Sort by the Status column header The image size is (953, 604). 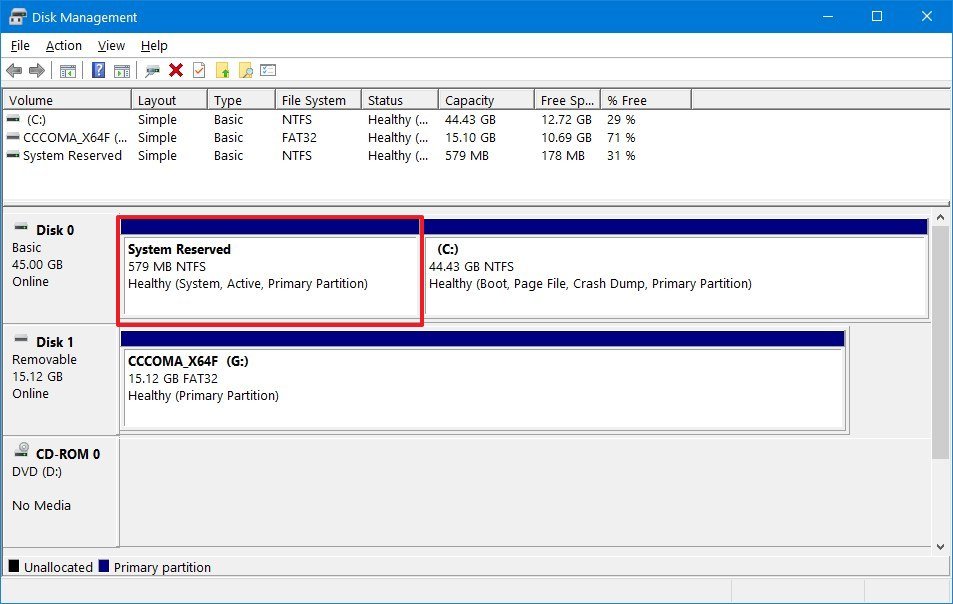400,100
